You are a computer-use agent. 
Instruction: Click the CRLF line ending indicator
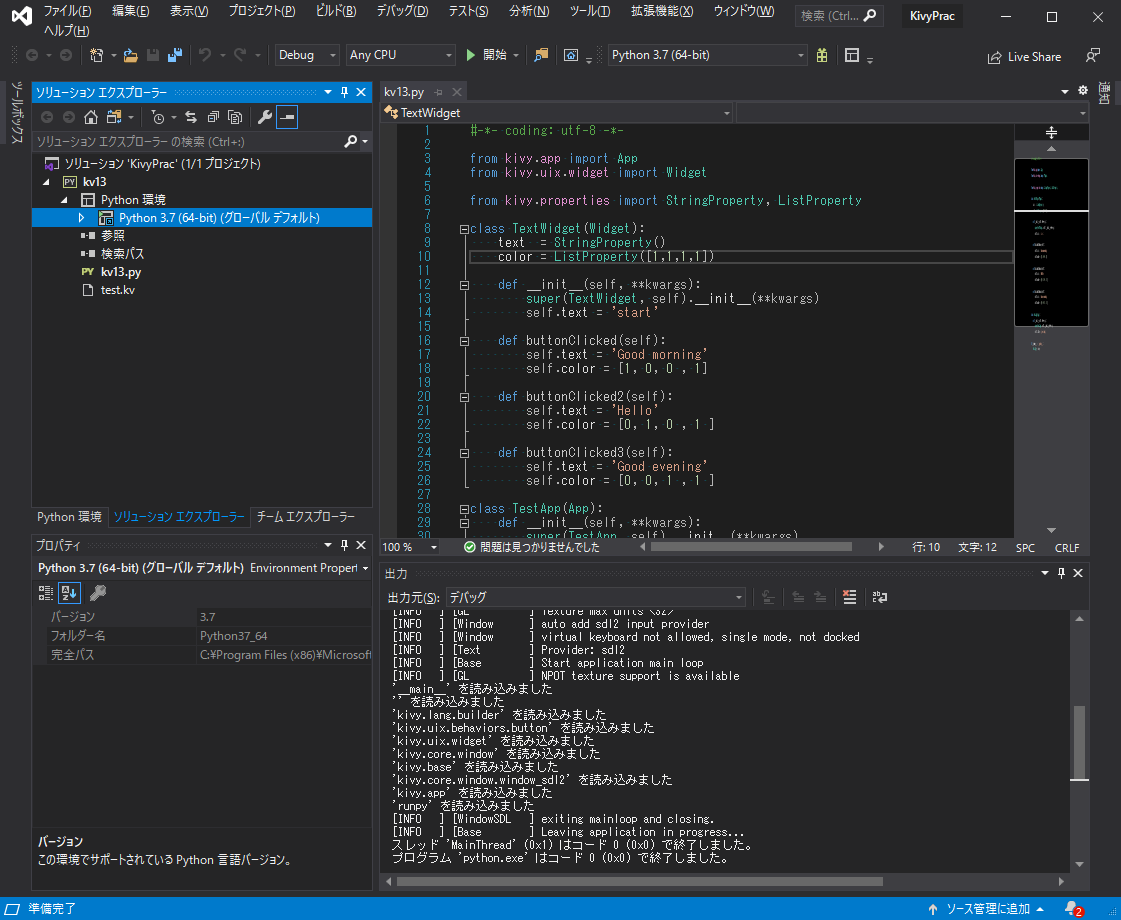tap(1067, 548)
